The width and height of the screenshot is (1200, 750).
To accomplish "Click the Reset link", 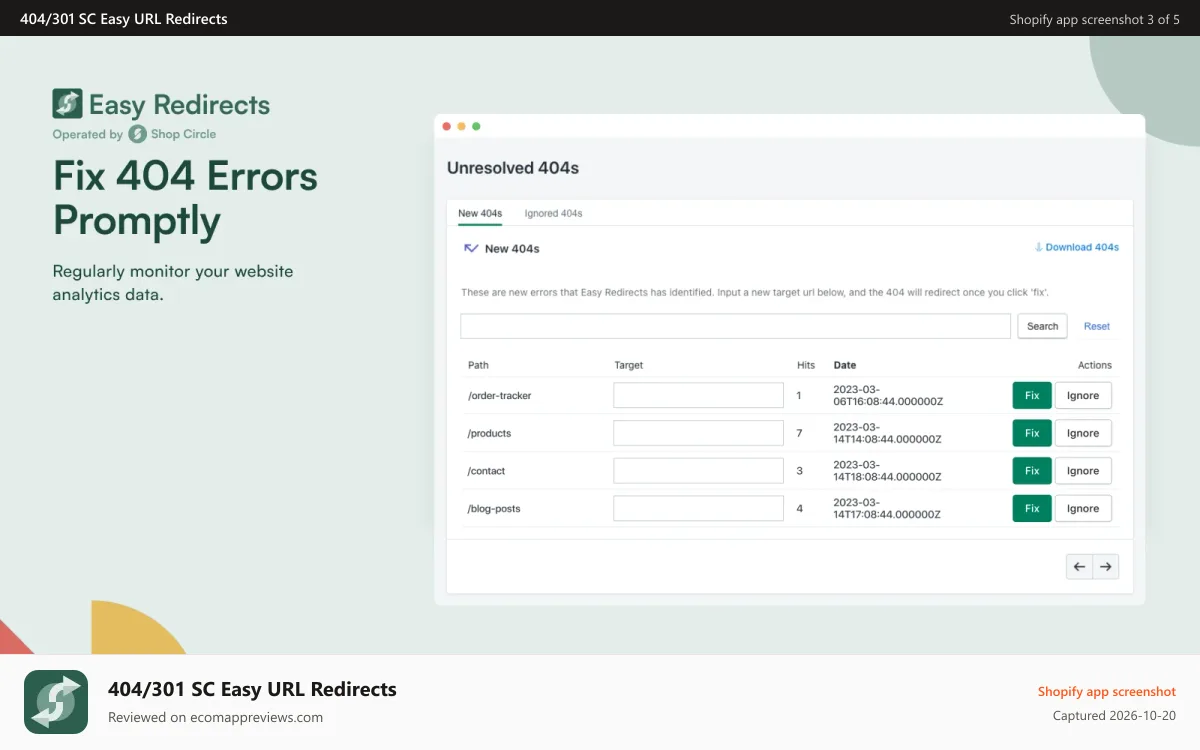I will (1097, 326).
